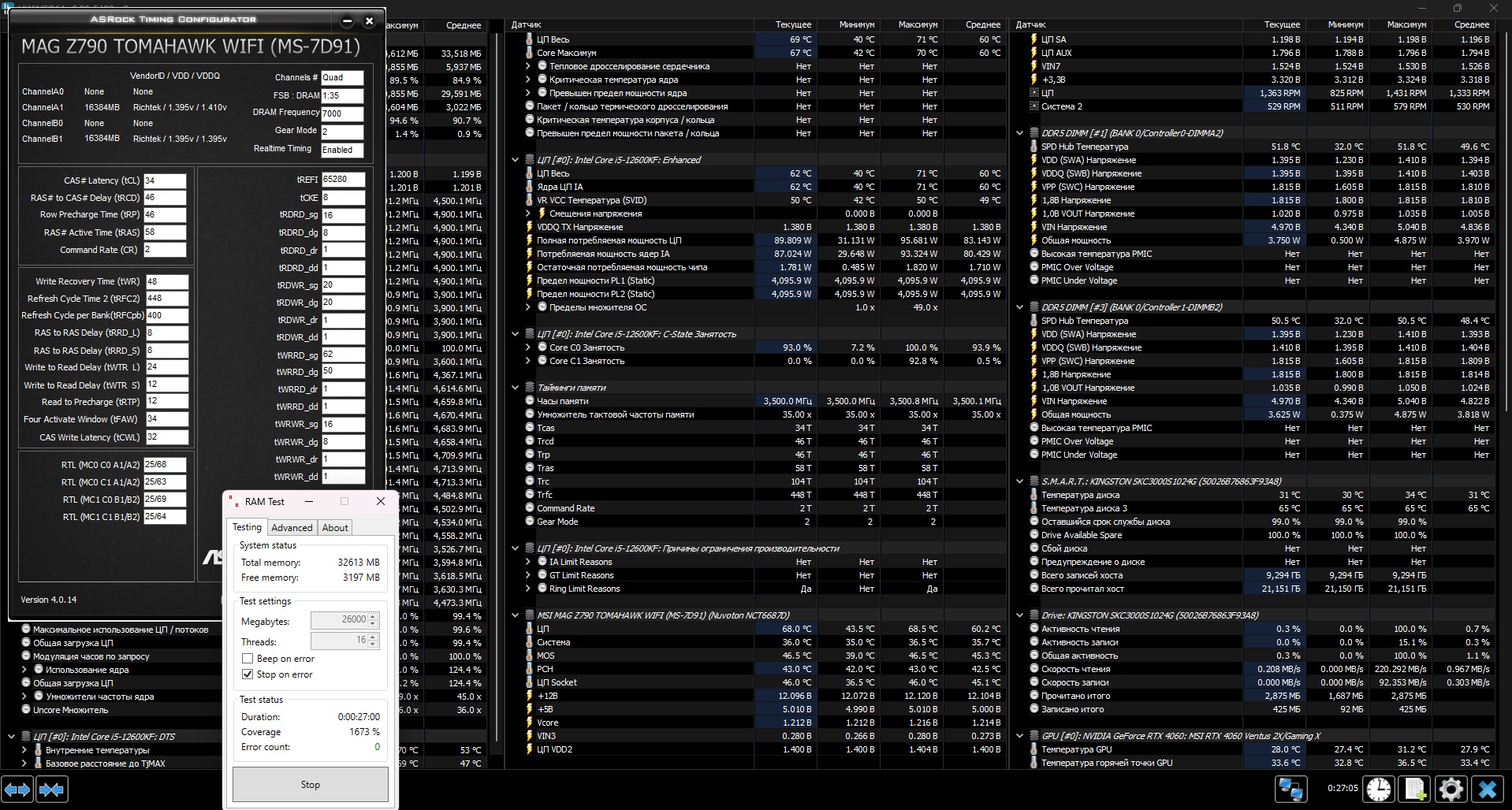Click the Stop button in RAM Test
The width and height of the screenshot is (1512, 810).
point(311,785)
